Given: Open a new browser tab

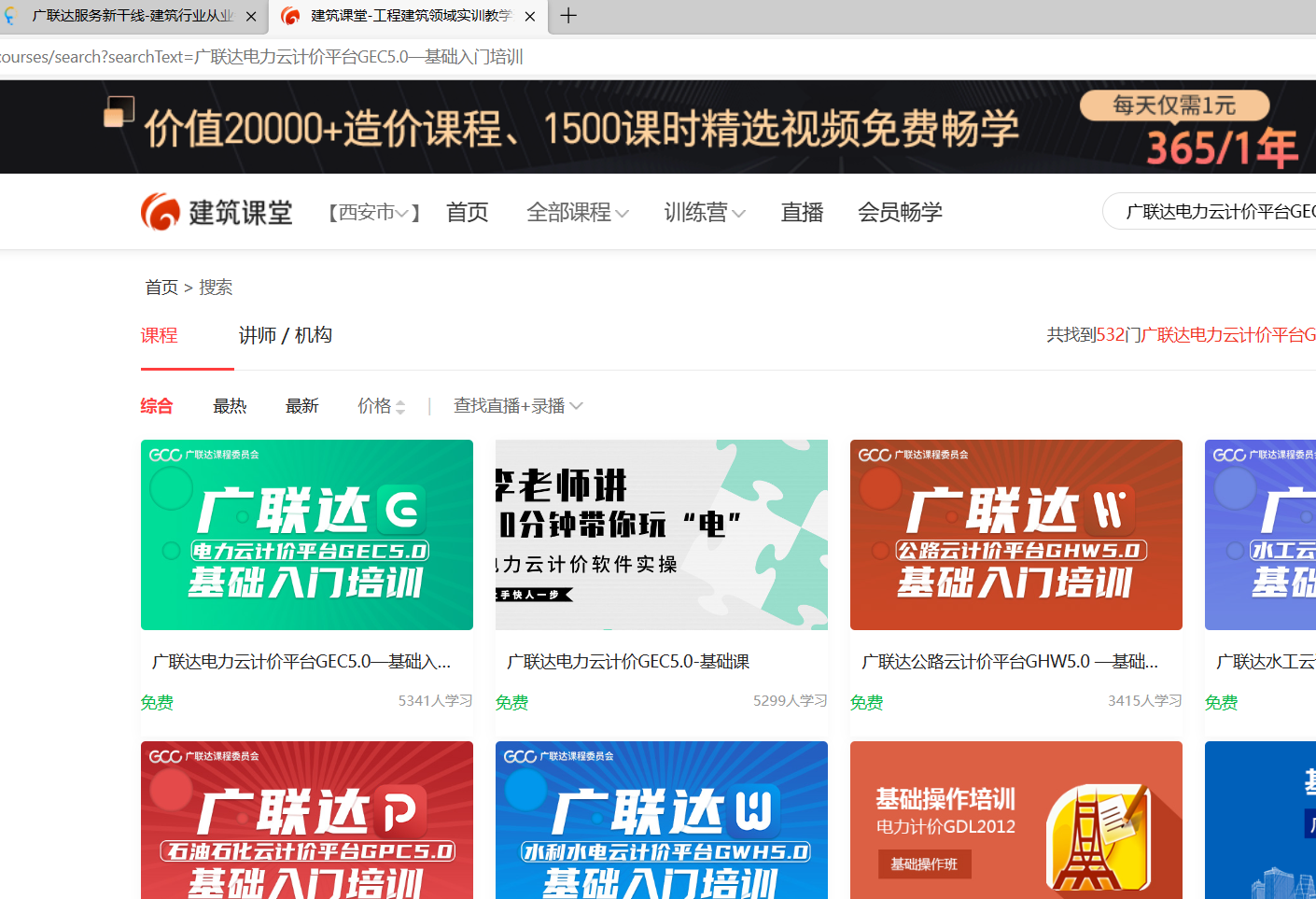Looking at the screenshot, I should (x=568, y=16).
